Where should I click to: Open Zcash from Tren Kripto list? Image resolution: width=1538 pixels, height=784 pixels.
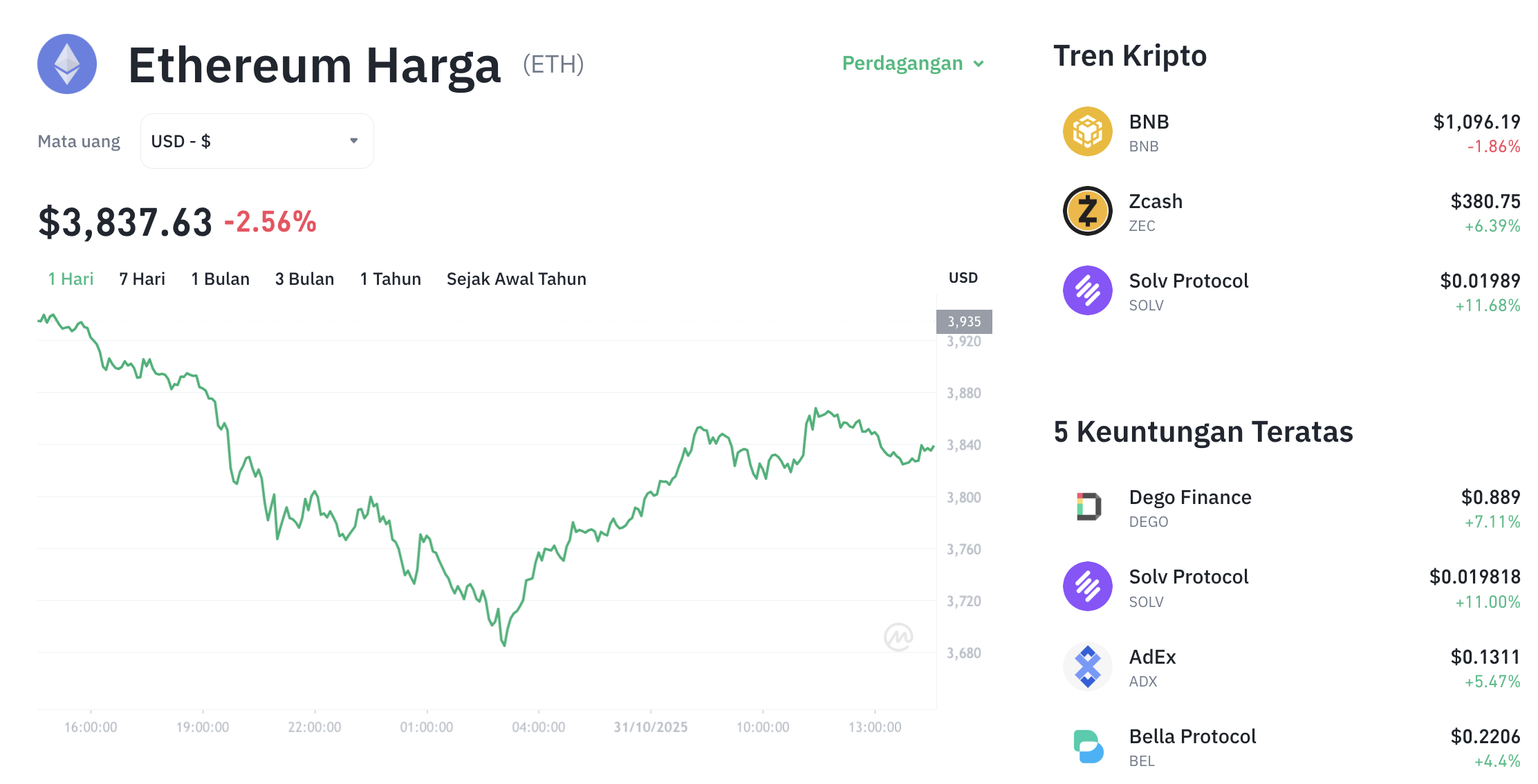point(1155,201)
